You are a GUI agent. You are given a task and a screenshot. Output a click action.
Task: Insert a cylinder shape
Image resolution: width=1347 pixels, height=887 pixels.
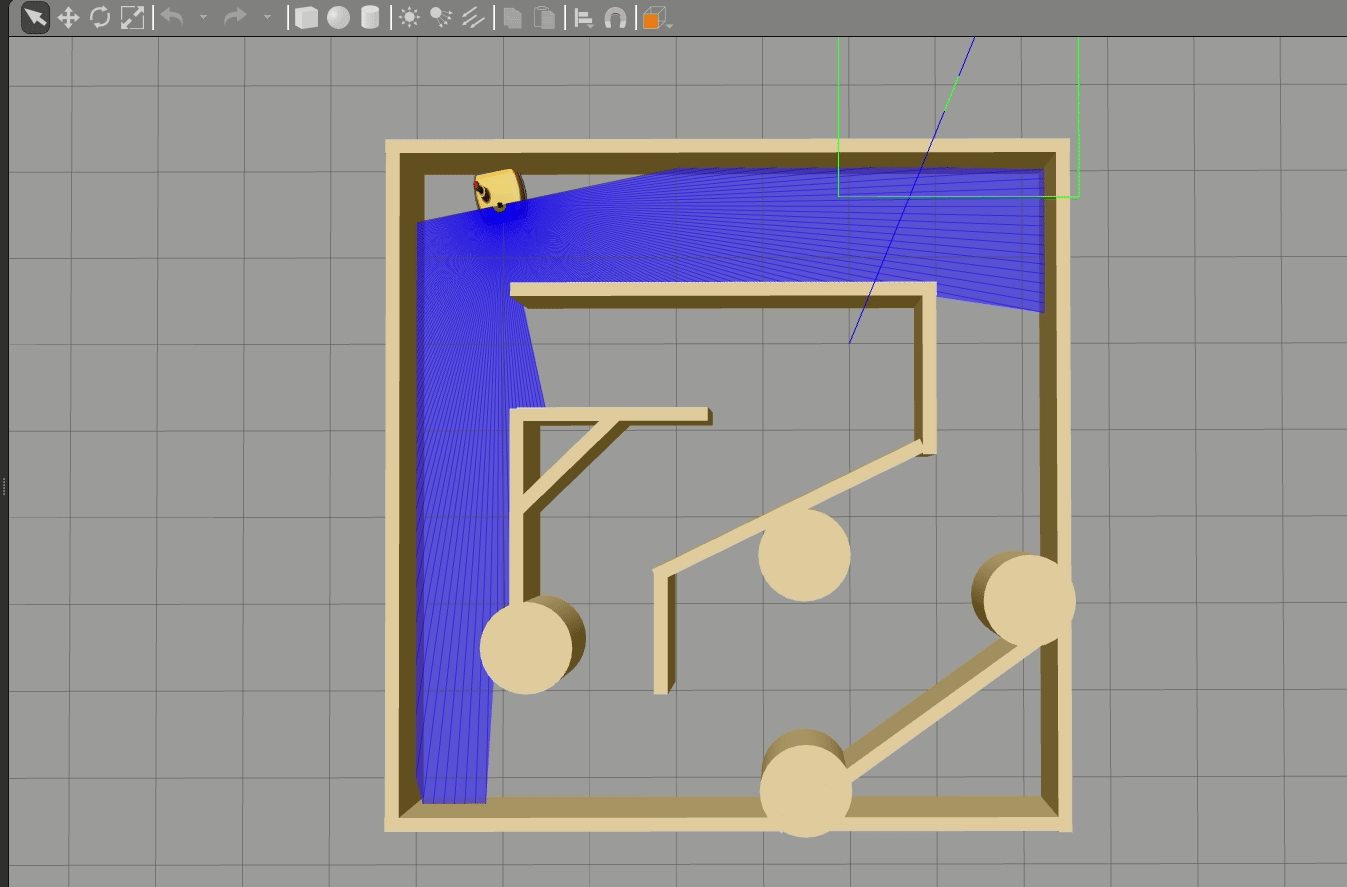[x=370, y=18]
